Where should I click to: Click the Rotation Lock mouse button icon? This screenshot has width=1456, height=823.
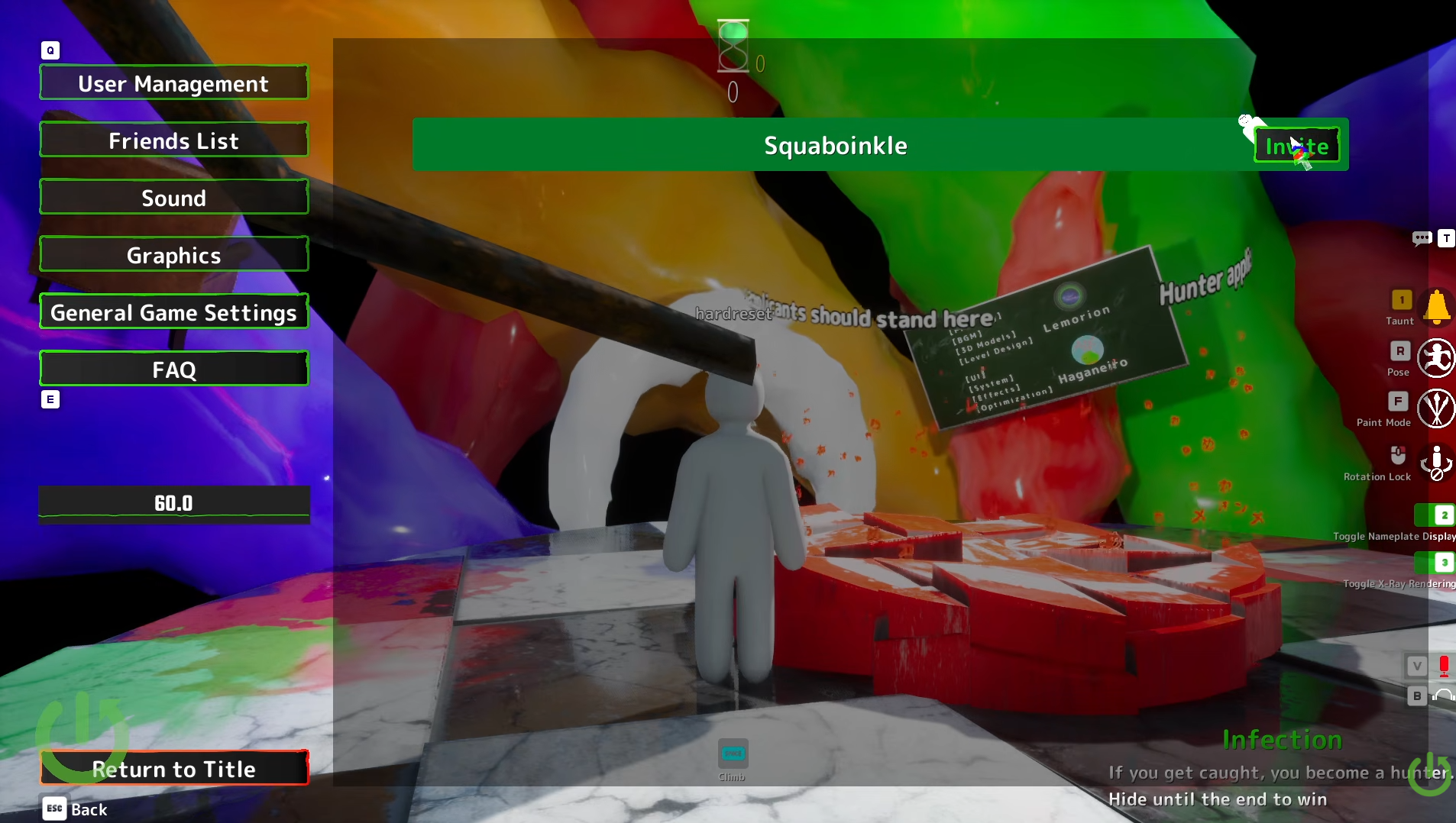[x=1398, y=455]
